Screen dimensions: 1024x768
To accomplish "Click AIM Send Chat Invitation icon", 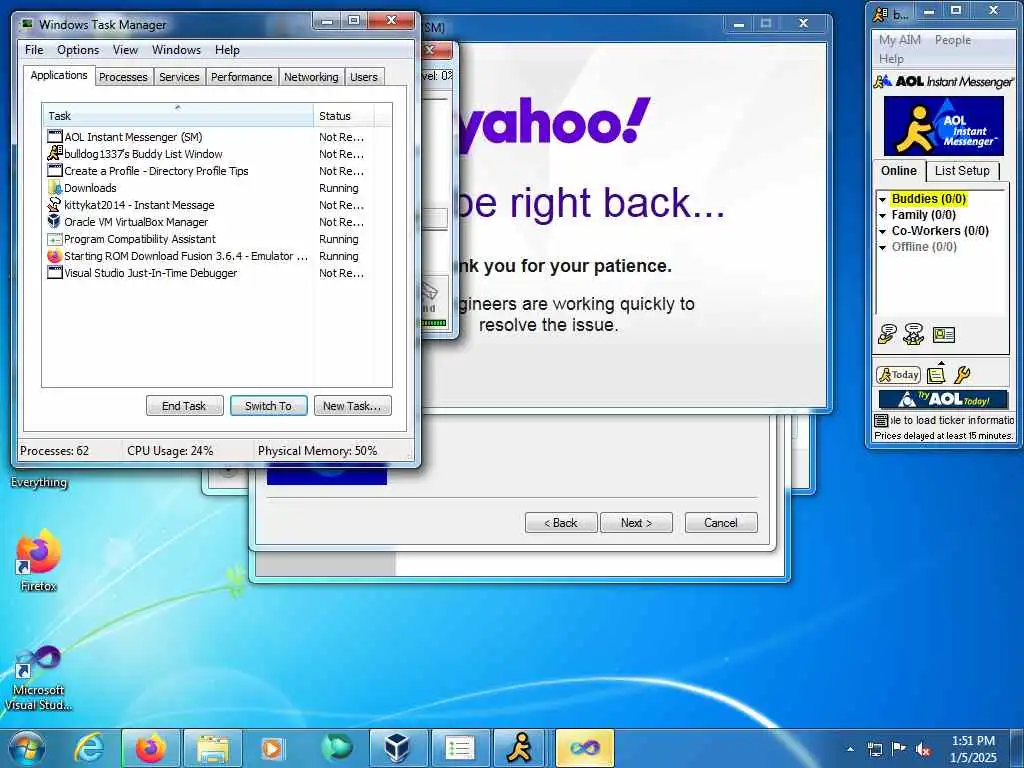I will 914,334.
